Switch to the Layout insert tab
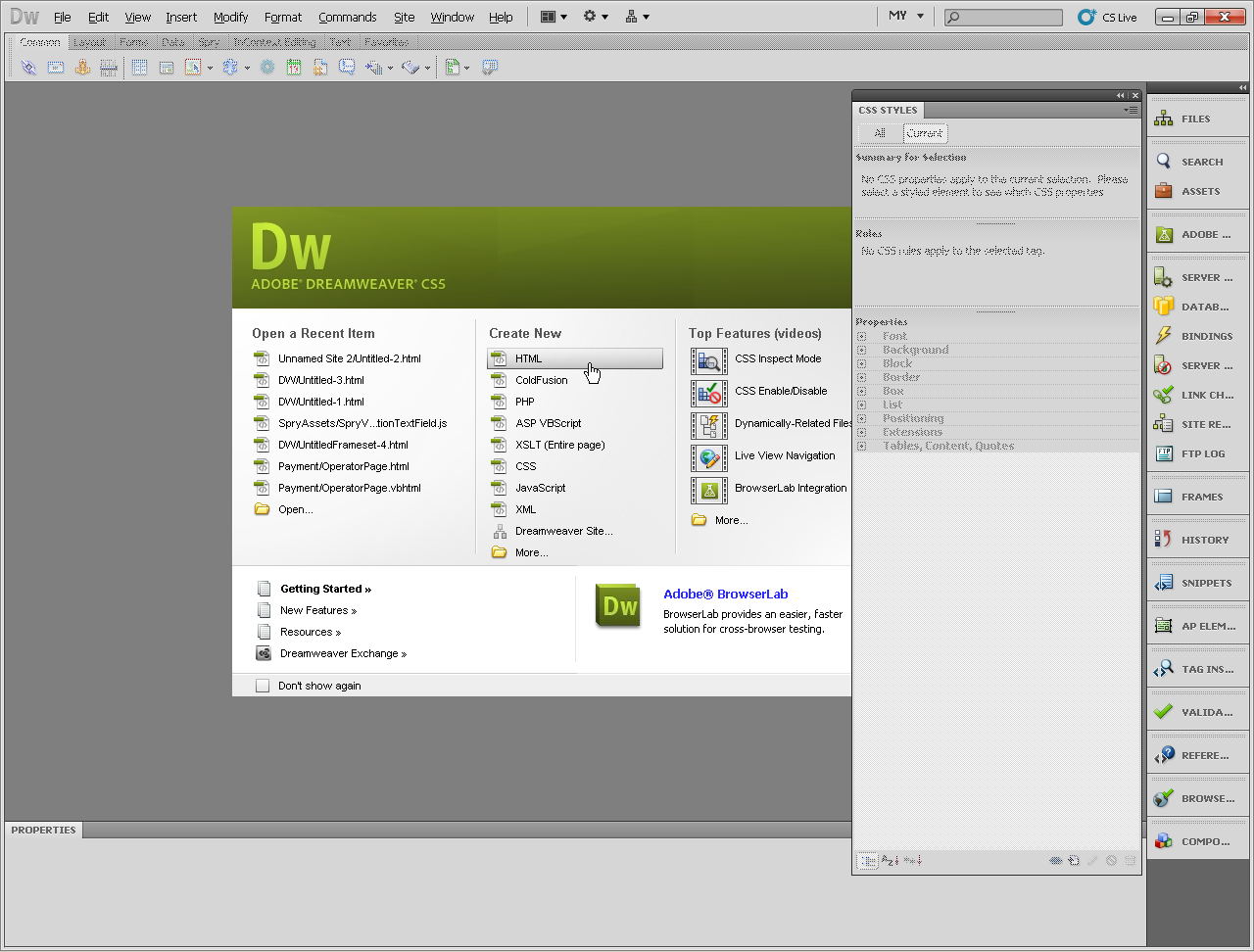1254x952 pixels. coord(89,42)
